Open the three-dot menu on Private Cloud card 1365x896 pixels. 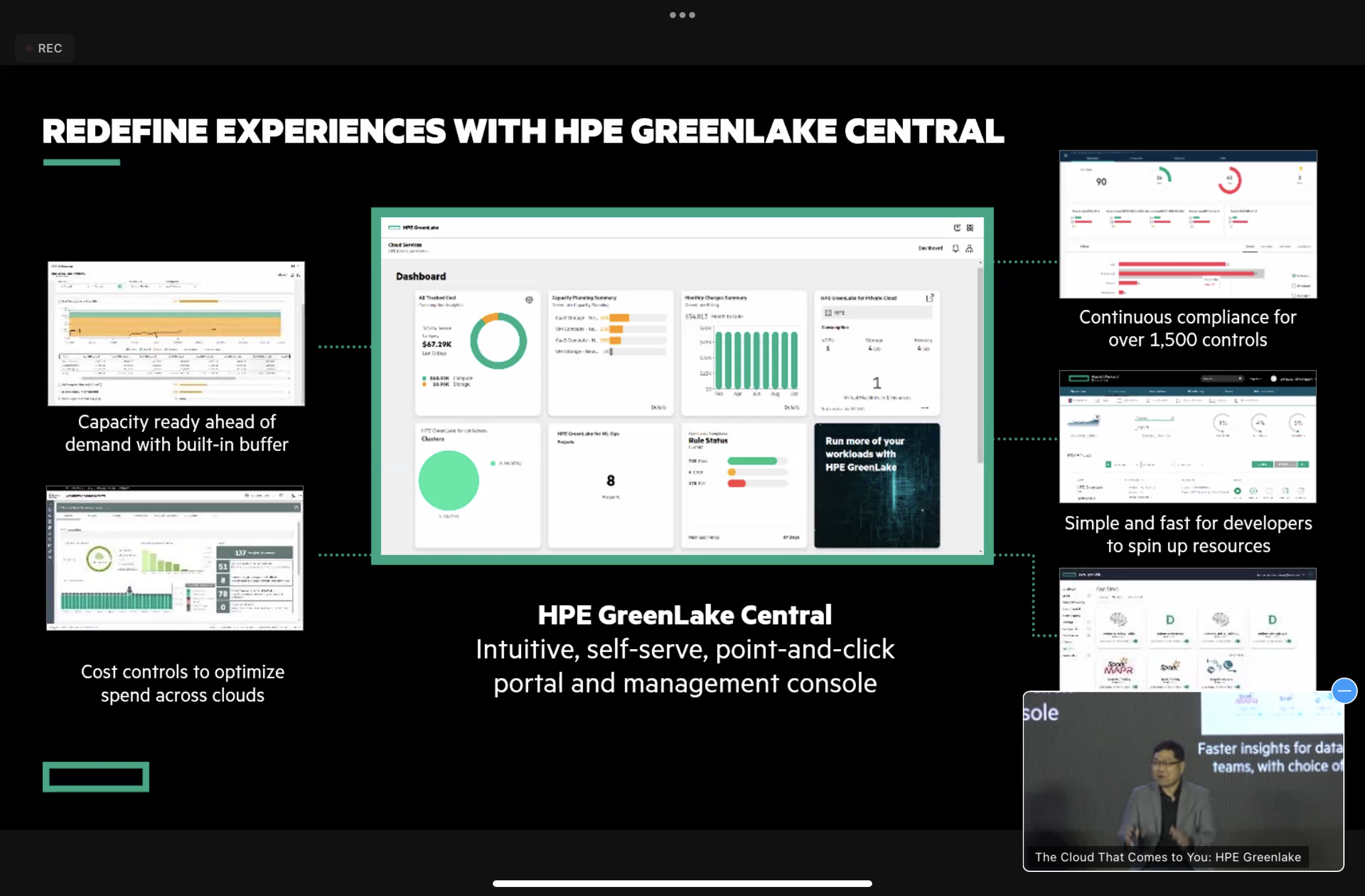(x=925, y=408)
